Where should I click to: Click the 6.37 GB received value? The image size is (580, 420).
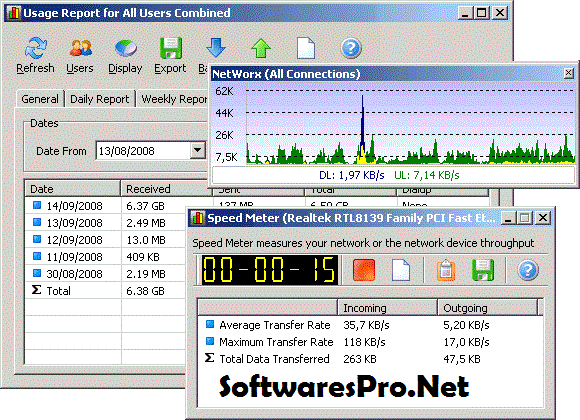coord(145,206)
